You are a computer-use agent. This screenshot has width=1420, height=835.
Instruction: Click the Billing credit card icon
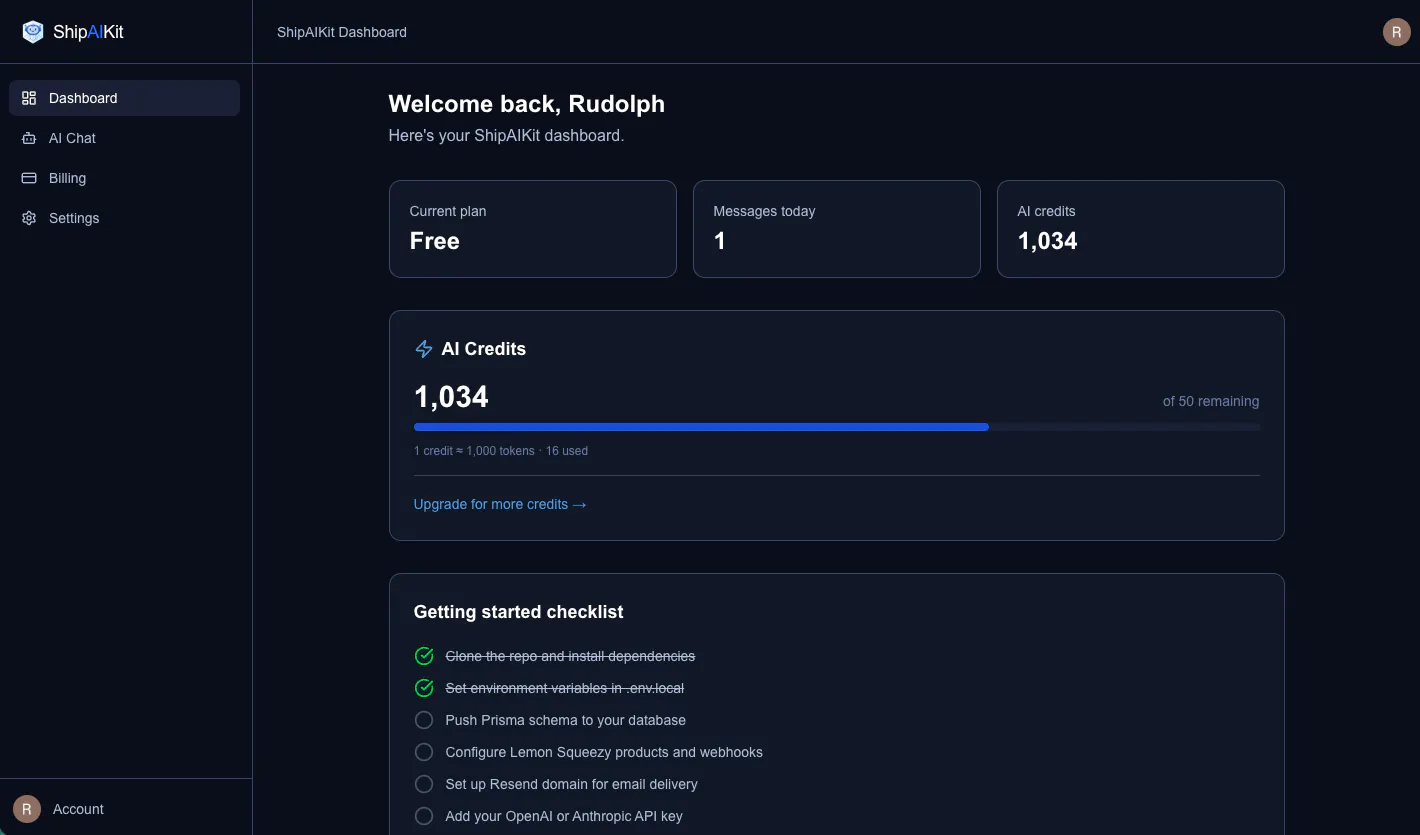pyautogui.click(x=29, y=178)
